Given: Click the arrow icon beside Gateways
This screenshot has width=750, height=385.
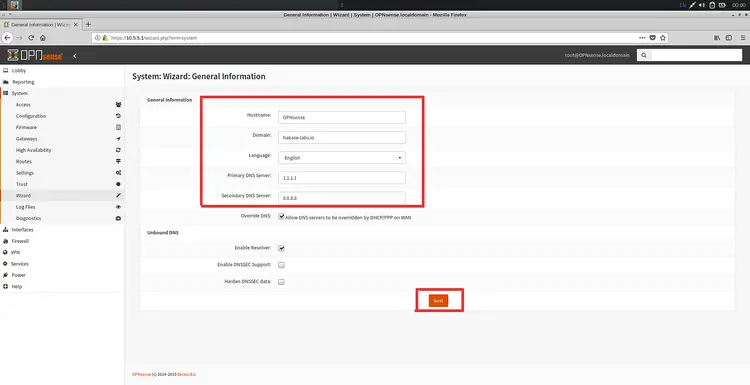Looking at the screenshot, I should (118, 139).
